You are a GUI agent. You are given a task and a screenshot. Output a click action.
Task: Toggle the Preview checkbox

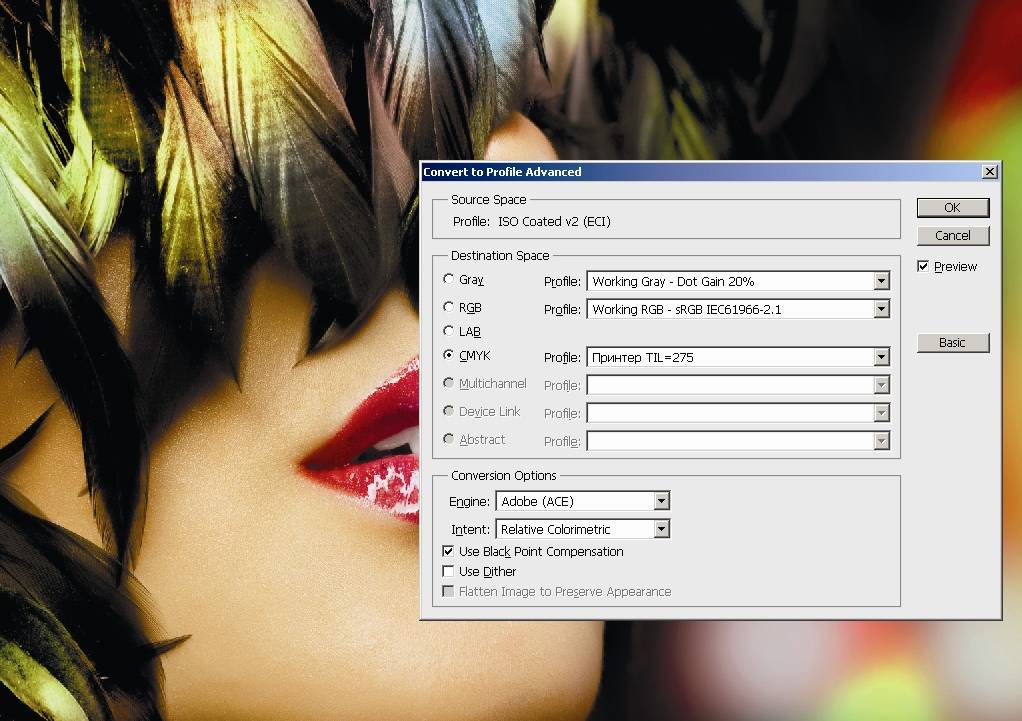(924, 267)
